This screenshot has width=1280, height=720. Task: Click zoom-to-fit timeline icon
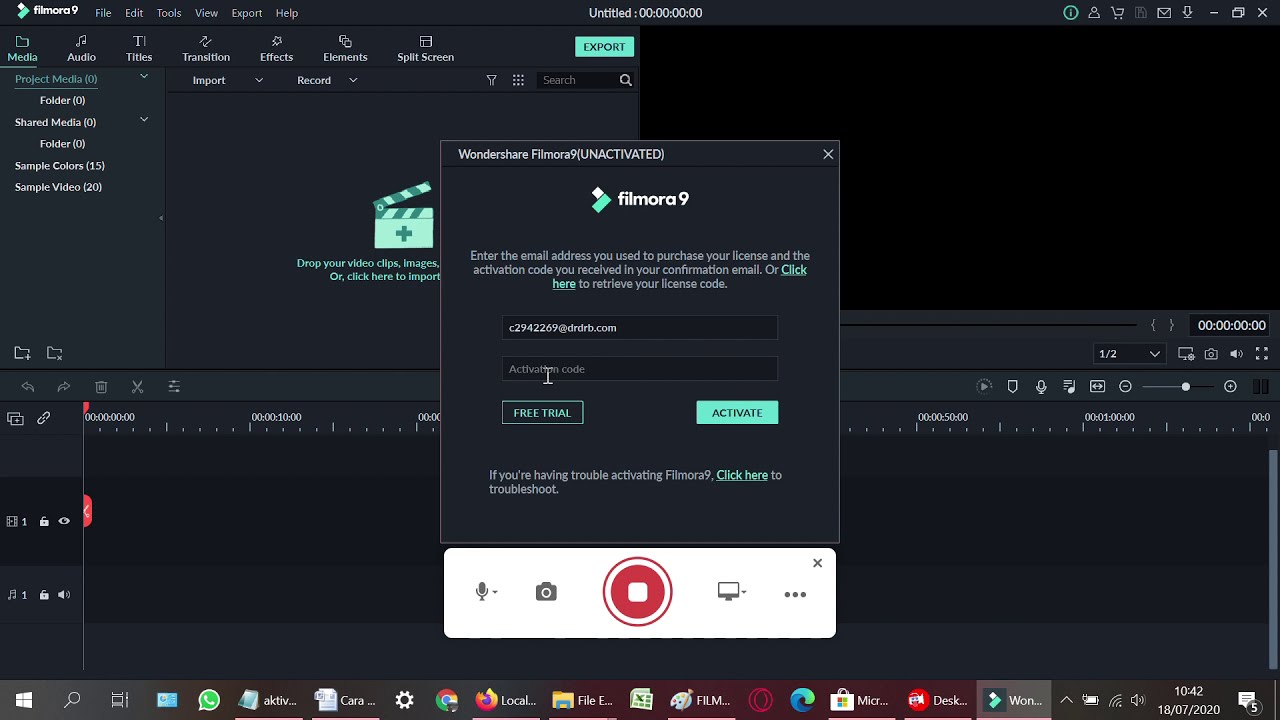[x=1097, y=387]
